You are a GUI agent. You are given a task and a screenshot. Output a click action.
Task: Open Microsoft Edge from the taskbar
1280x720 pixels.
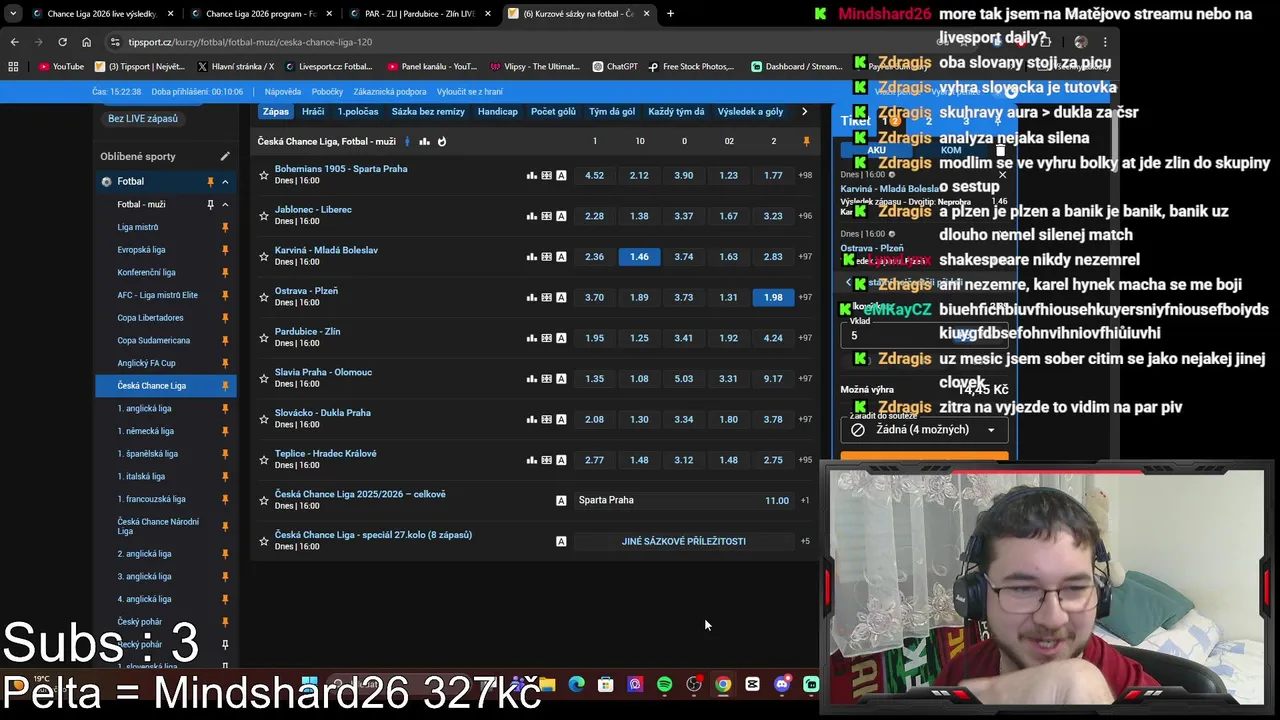[x=577, y=685]
